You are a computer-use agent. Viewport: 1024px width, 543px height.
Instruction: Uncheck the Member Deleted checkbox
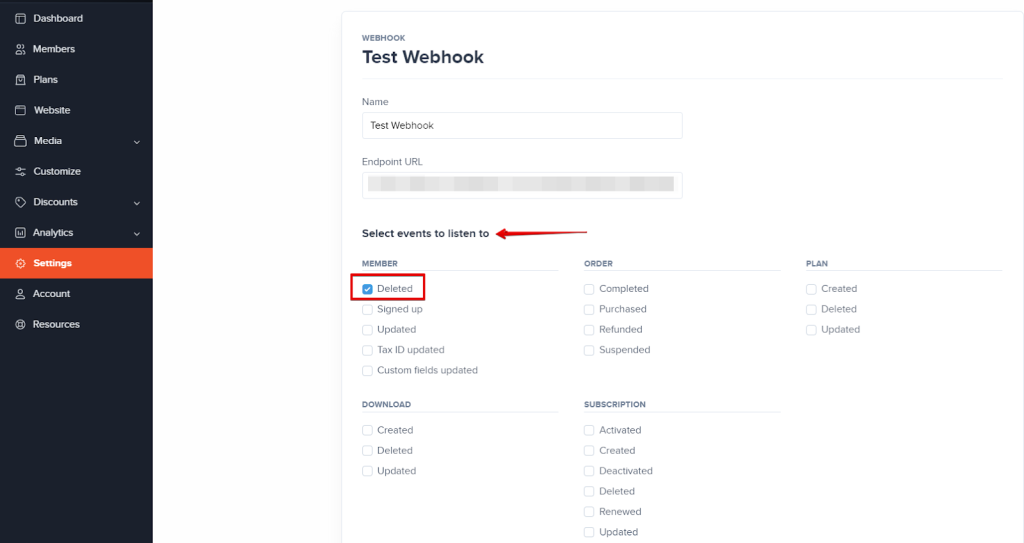368,289
